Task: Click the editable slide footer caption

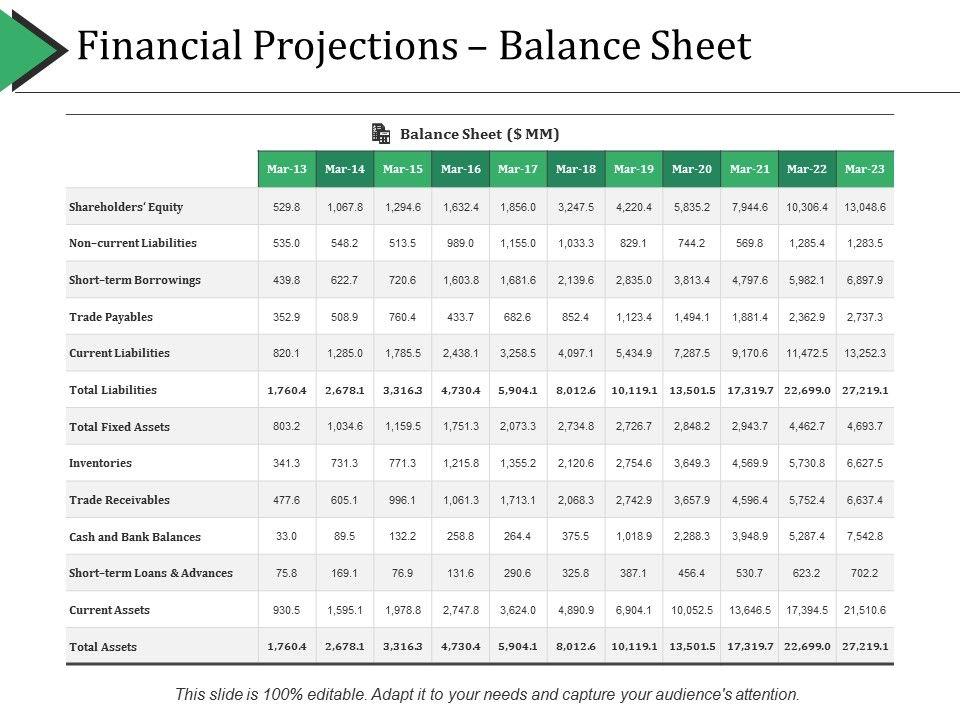Action: coord(487,694)
